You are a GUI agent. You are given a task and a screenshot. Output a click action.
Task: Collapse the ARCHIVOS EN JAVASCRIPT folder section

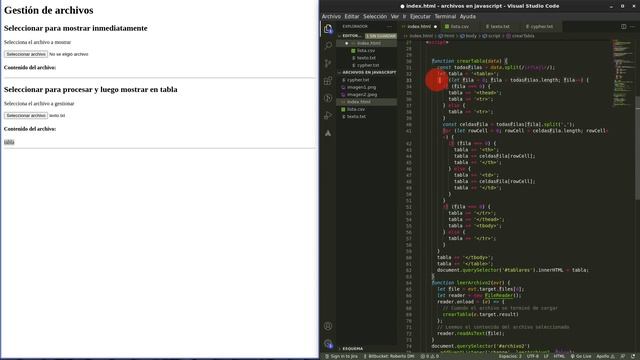[x=367, y=72]
